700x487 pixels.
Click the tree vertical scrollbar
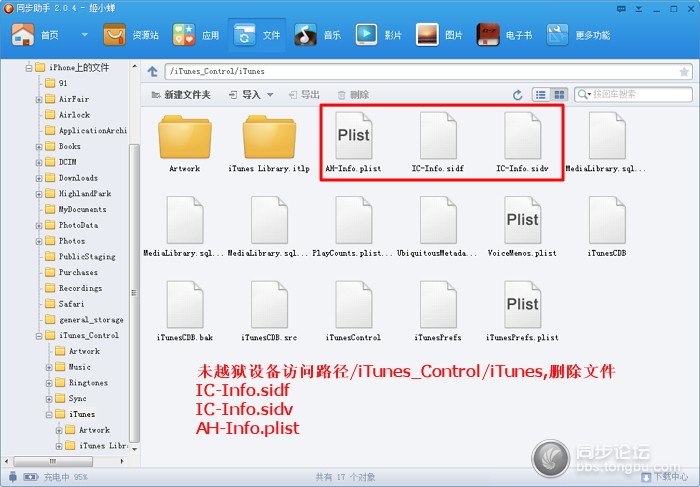[134, 292]
